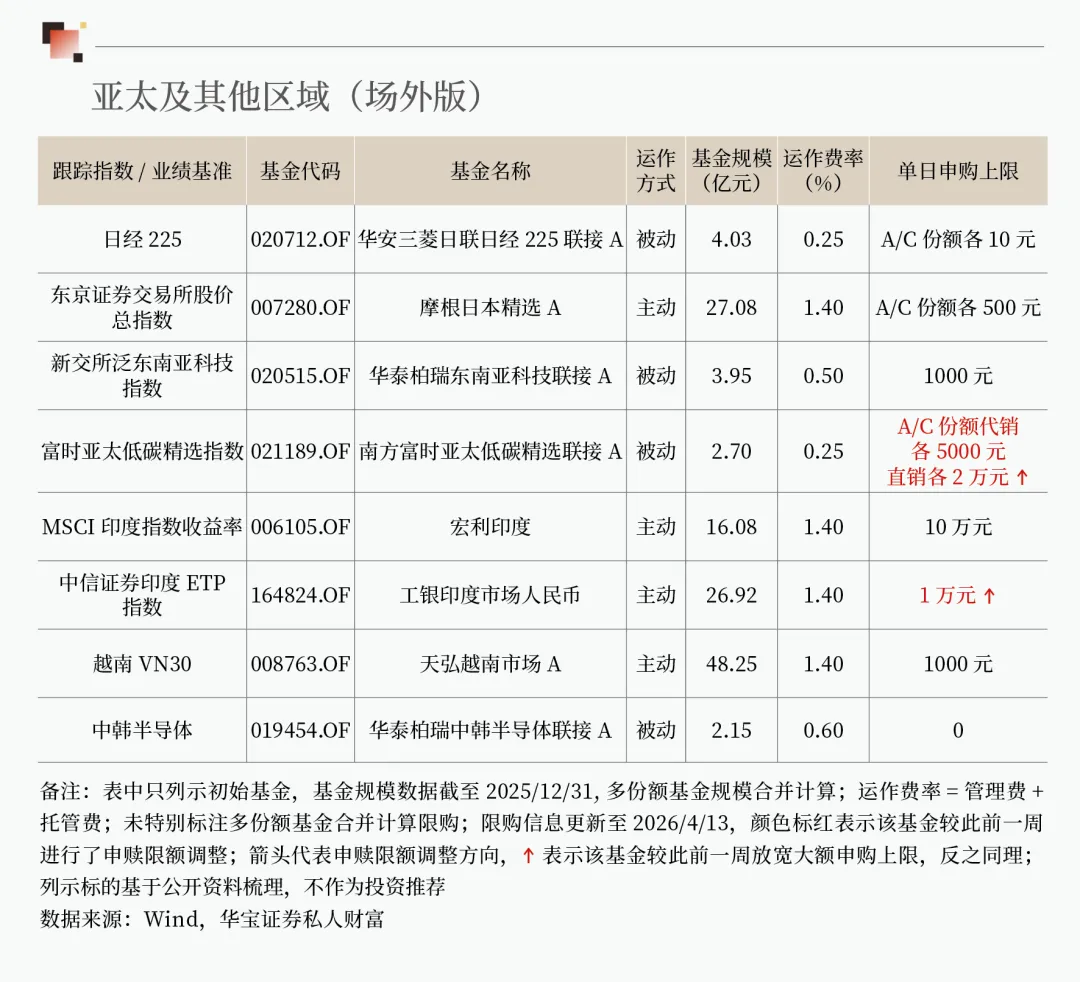
Task: Click column header 基金名称
Action: pyautogui.click(x=490, y=171)
